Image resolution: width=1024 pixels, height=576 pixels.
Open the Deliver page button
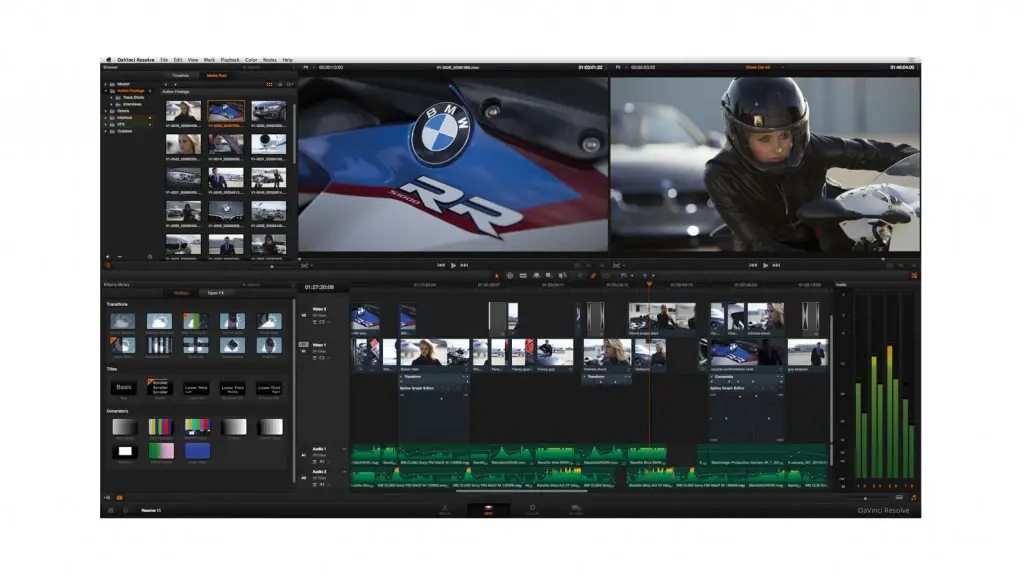(x=576, y=510)
